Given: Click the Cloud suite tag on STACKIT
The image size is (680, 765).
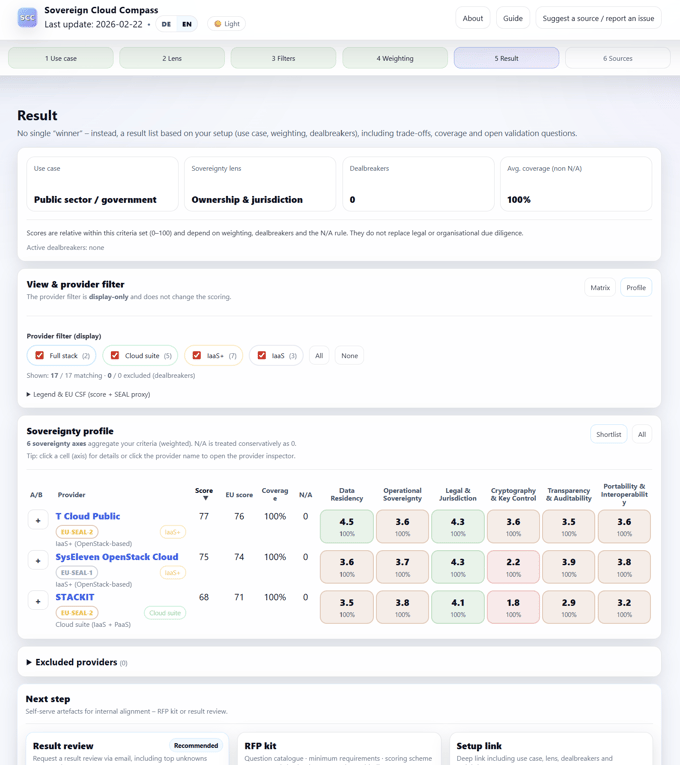Looking at the screenshot, I should (165, 613).
